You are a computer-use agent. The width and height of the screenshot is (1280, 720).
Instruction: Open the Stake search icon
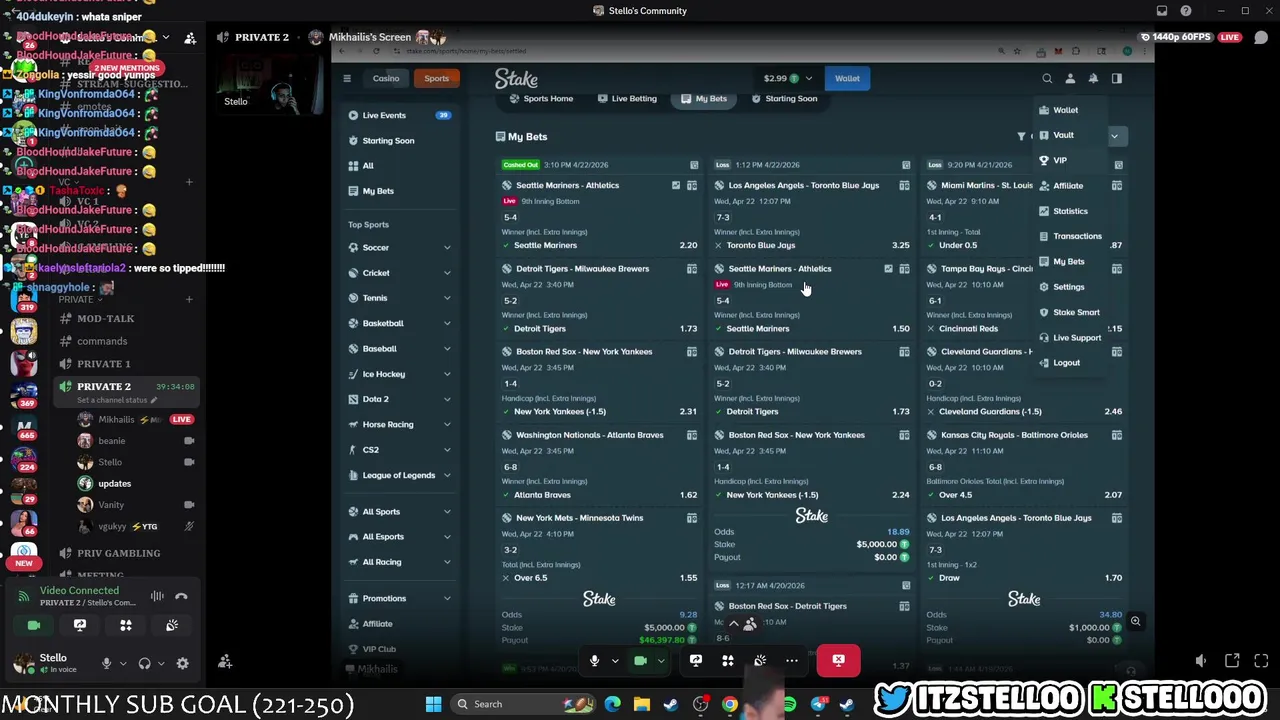1047,78
